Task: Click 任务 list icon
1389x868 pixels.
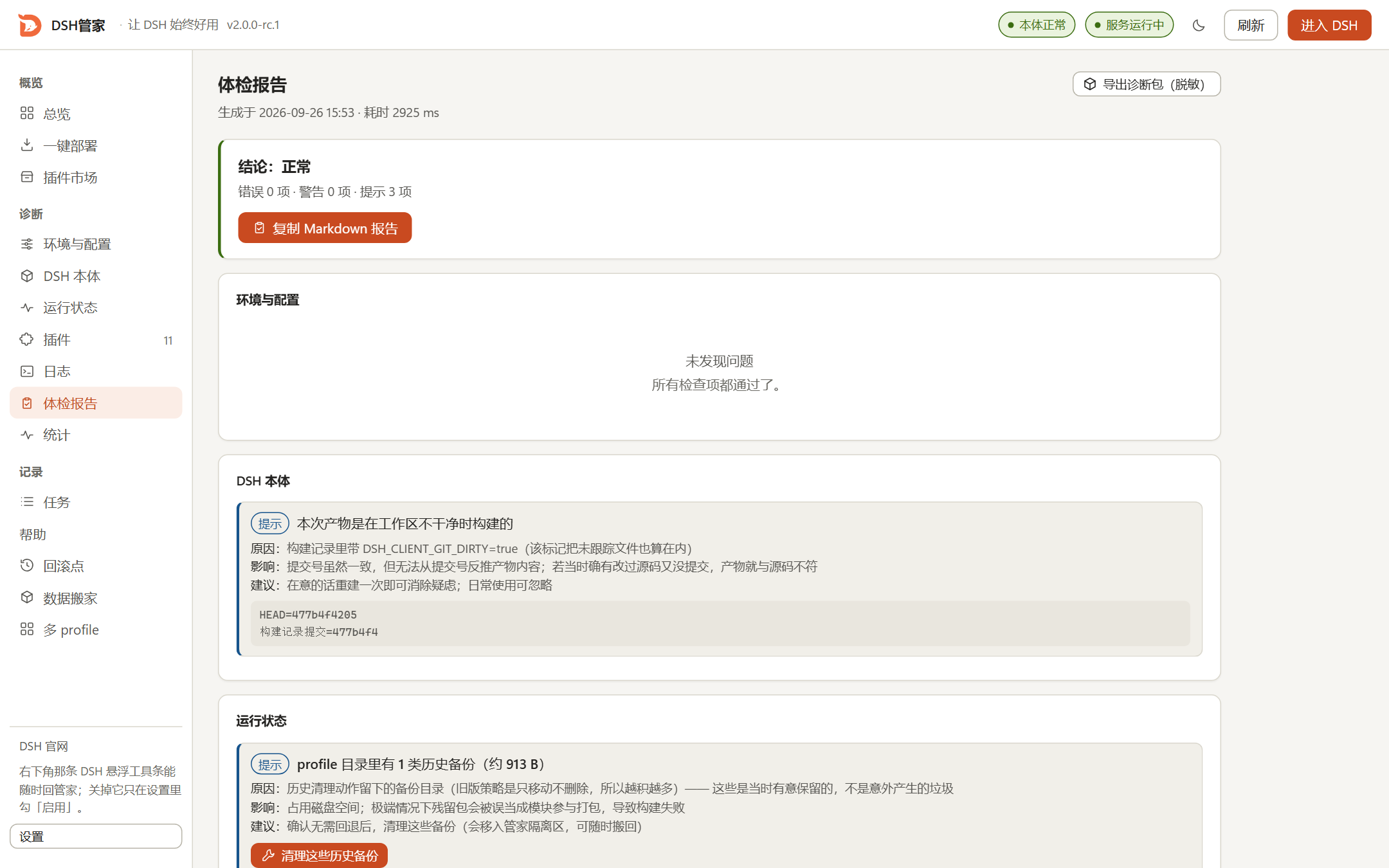Action: [27, 502]
